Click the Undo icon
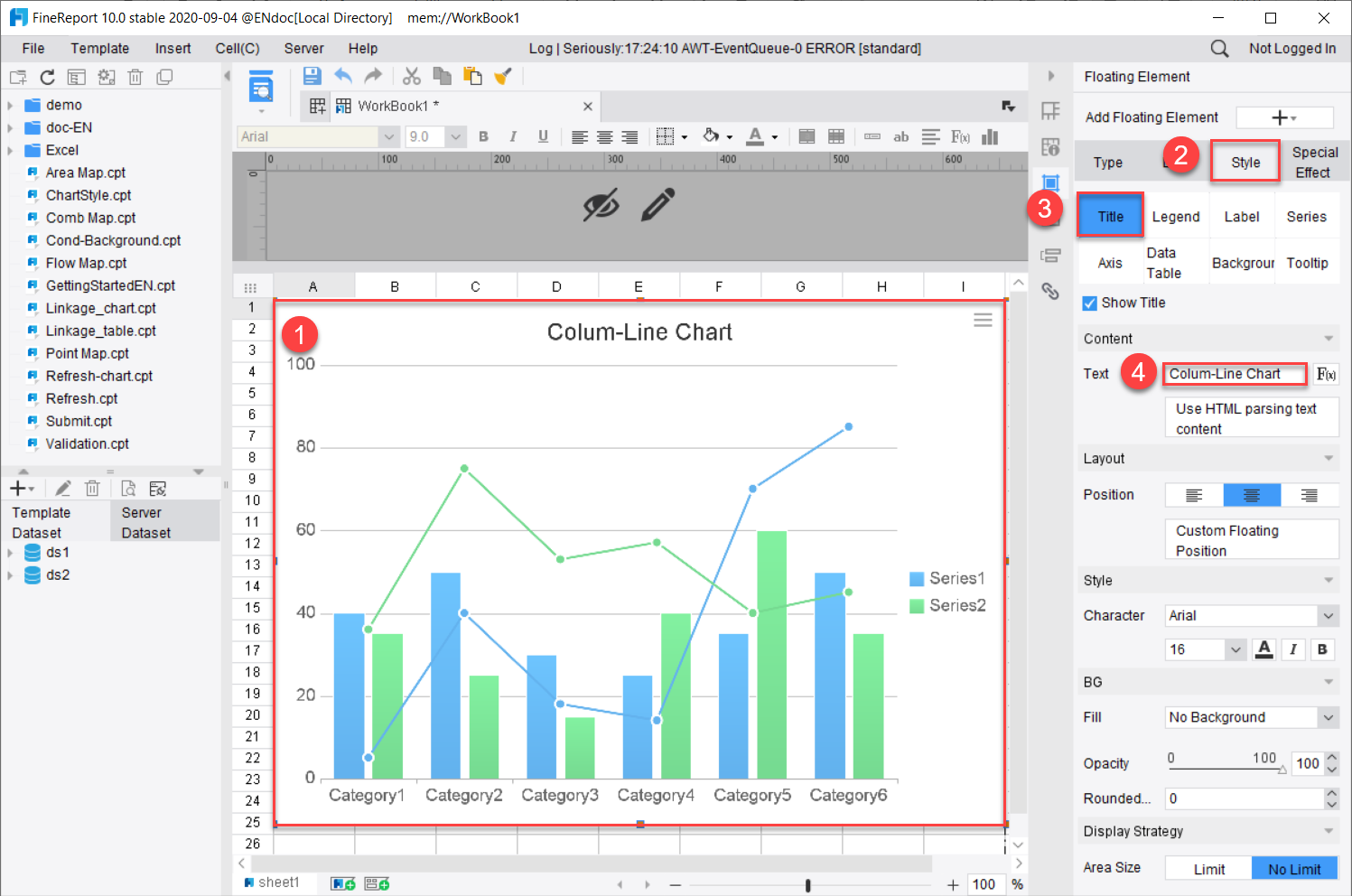 [x=343, y=76]
